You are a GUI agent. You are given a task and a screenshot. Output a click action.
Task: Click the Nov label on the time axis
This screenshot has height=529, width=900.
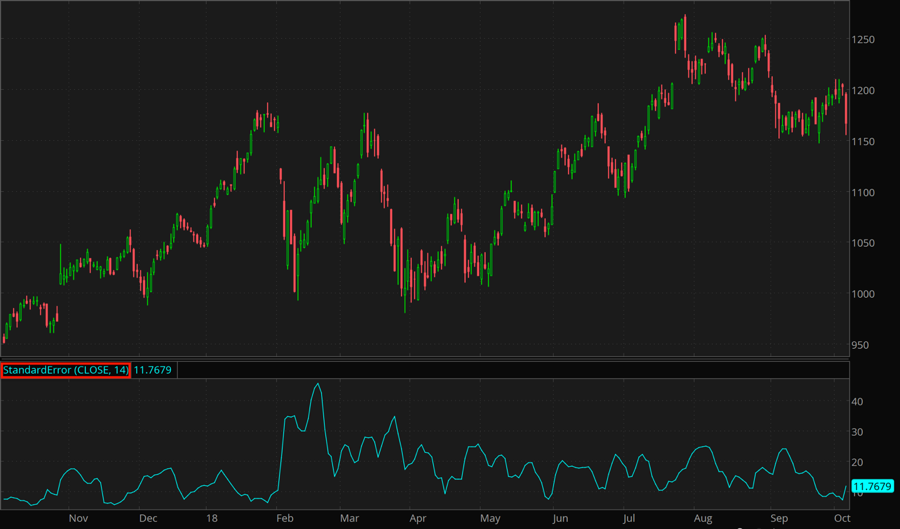[79, 519]
